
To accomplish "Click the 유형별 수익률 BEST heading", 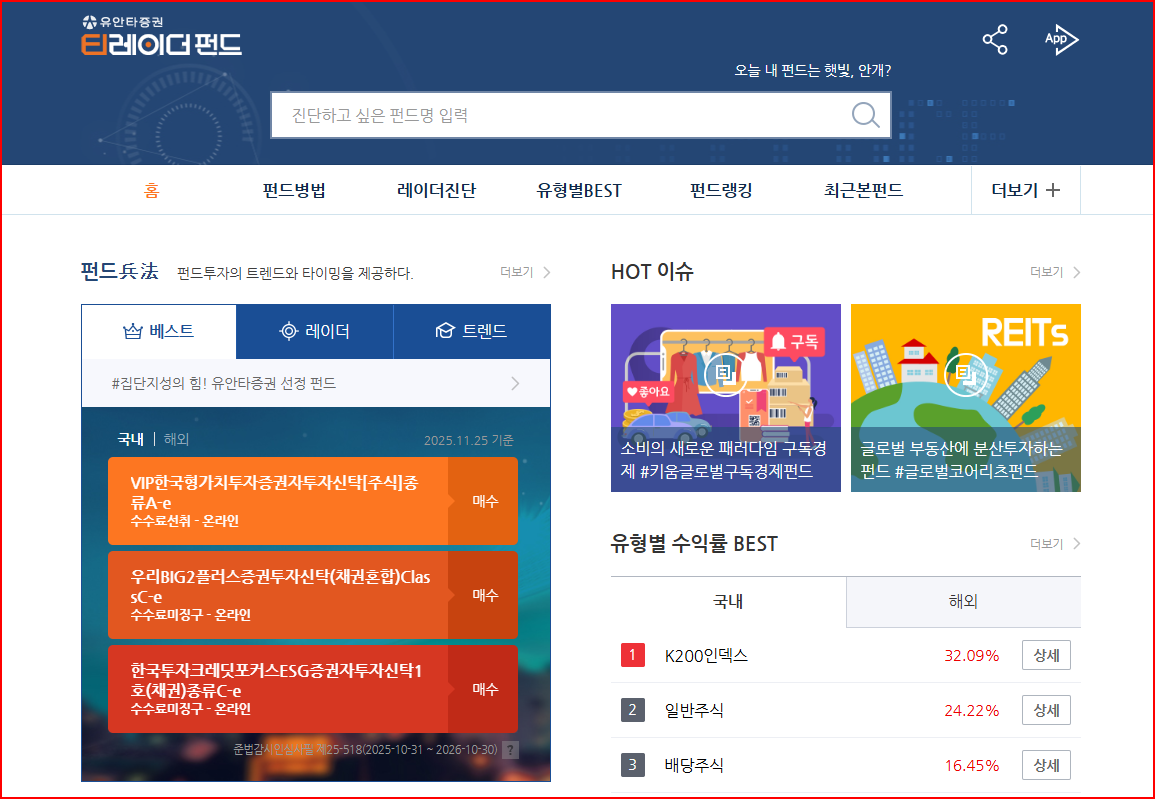I will coord(694,544).
